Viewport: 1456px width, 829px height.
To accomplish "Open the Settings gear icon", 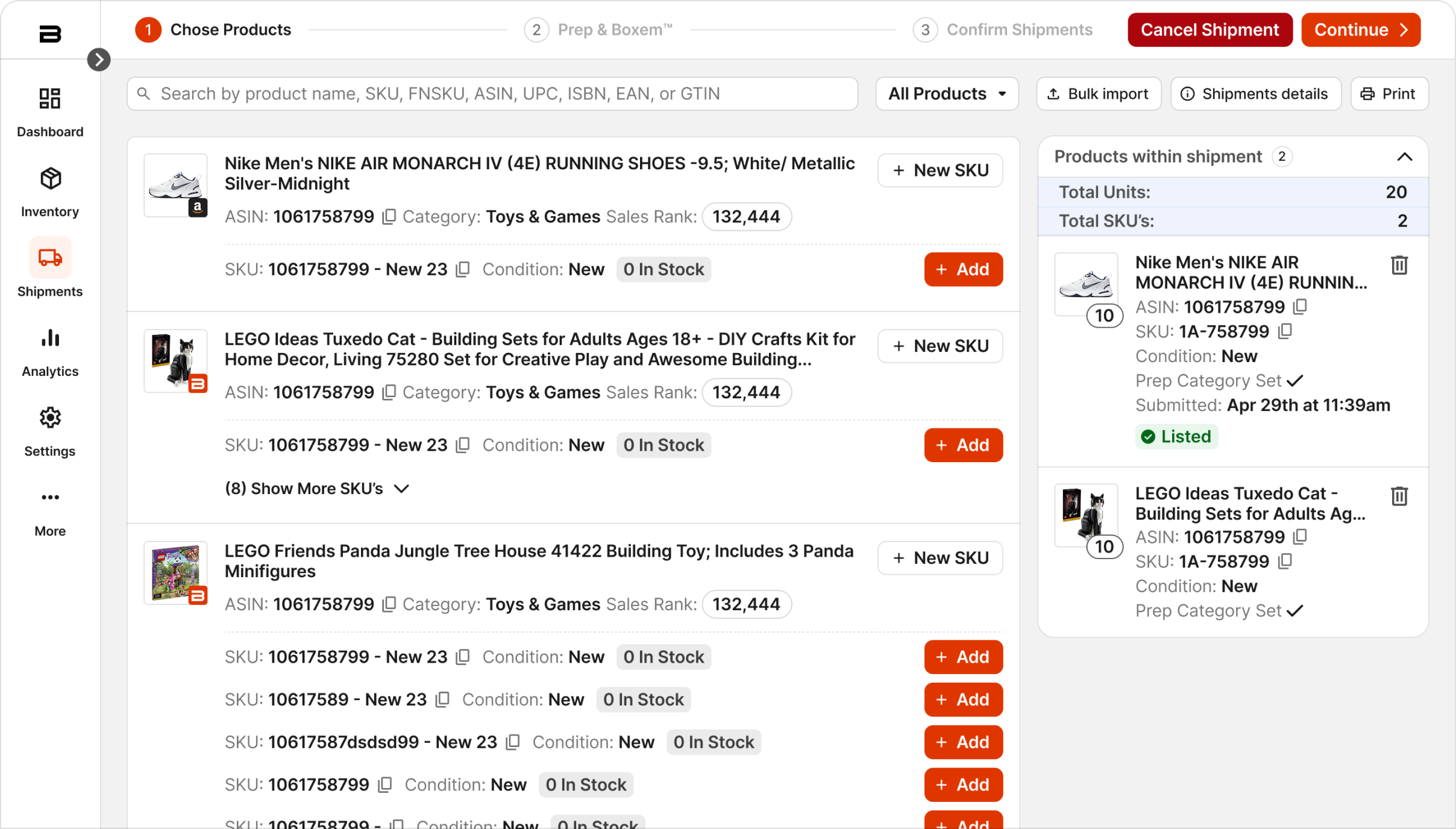I will click(x=50, y=418).
